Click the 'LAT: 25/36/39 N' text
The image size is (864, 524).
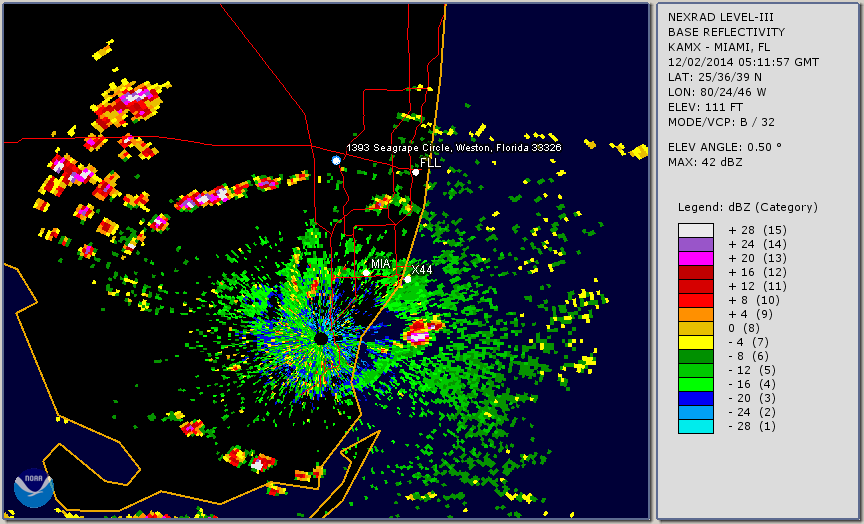tap(715, 77)
